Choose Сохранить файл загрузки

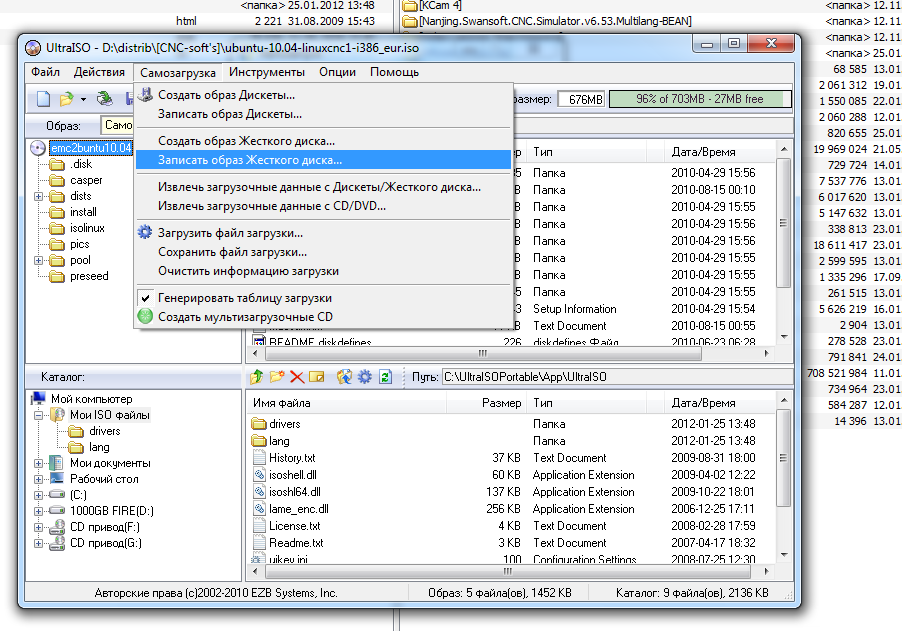coord(323,252)
